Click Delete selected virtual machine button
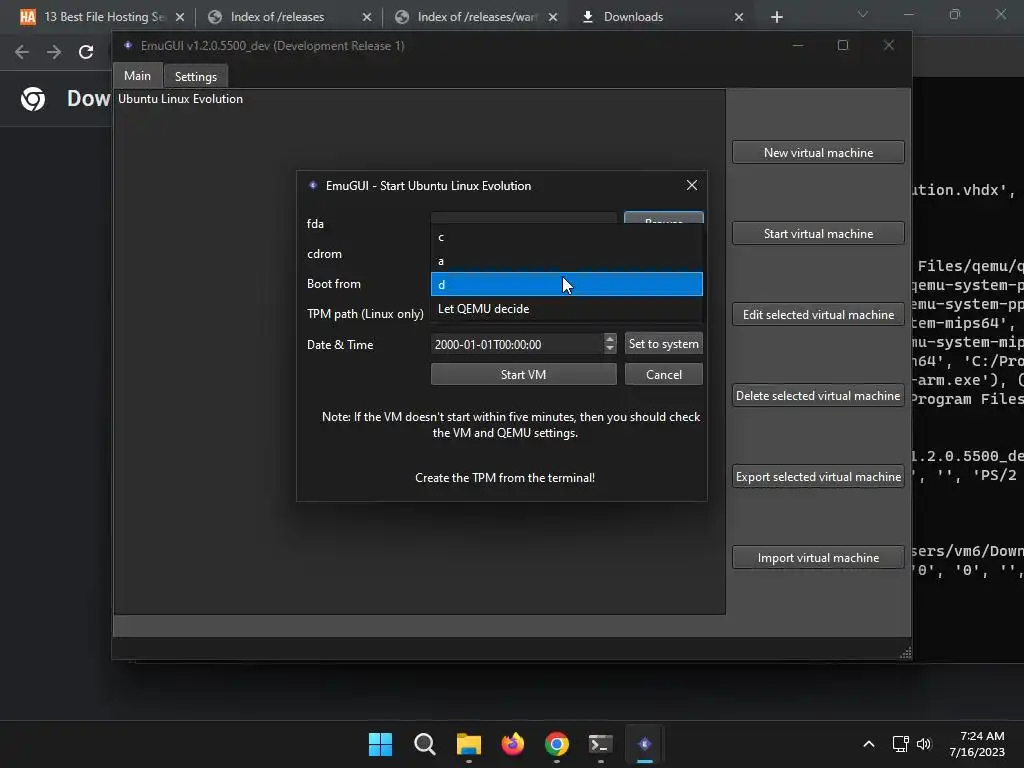This screenshot has height=768, width=1024. tap(818, 395)
